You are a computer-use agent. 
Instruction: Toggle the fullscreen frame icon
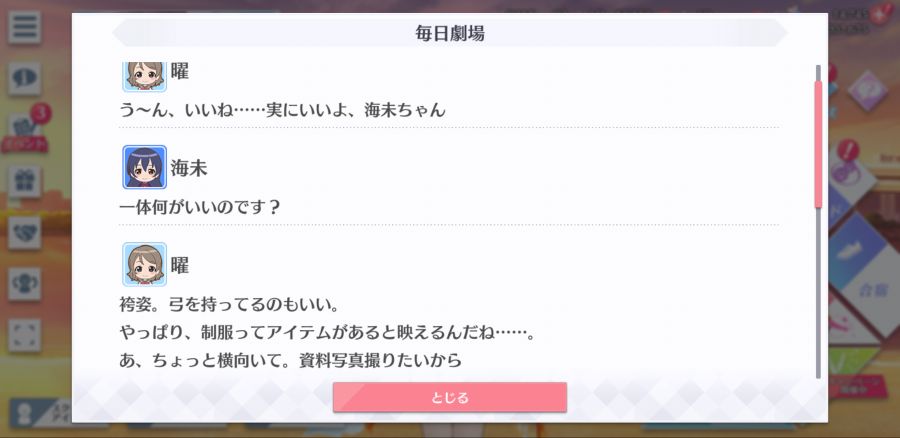[24, 335]
